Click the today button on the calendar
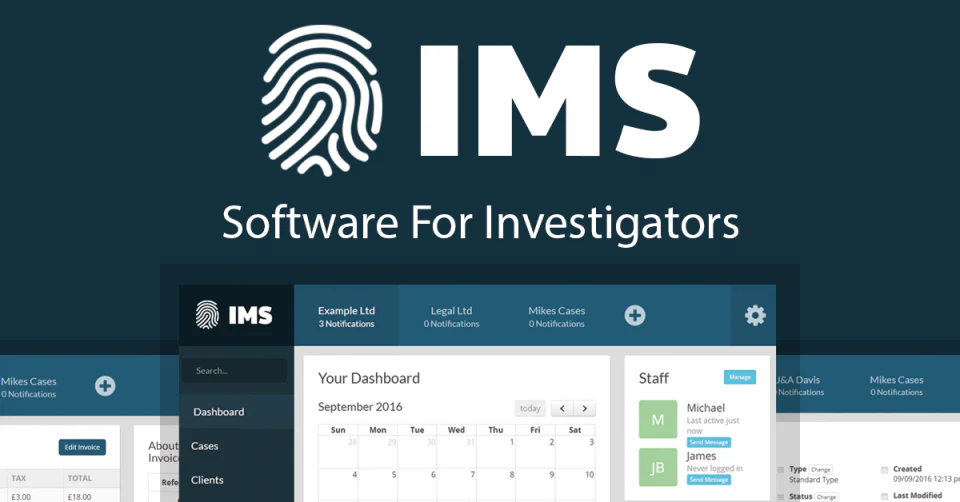This screenshot has height=502, width=960. click(530, 408)
